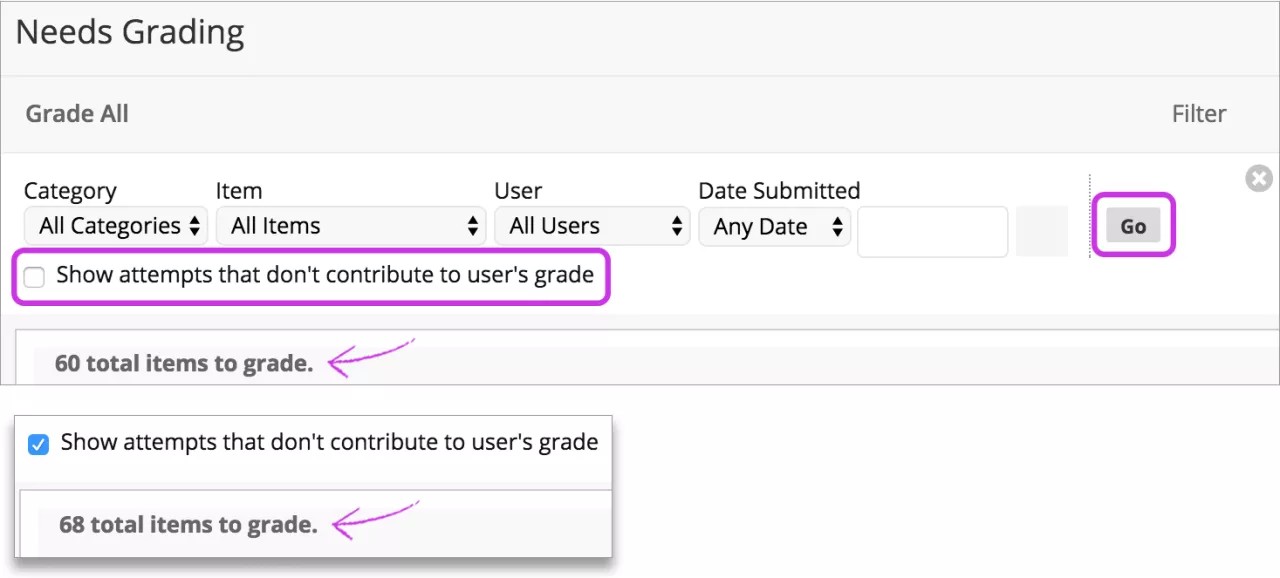Expand the All Users selection list
Viewport: 1280px width, 578px height.
pyautogui.click(x=592, y=226)
